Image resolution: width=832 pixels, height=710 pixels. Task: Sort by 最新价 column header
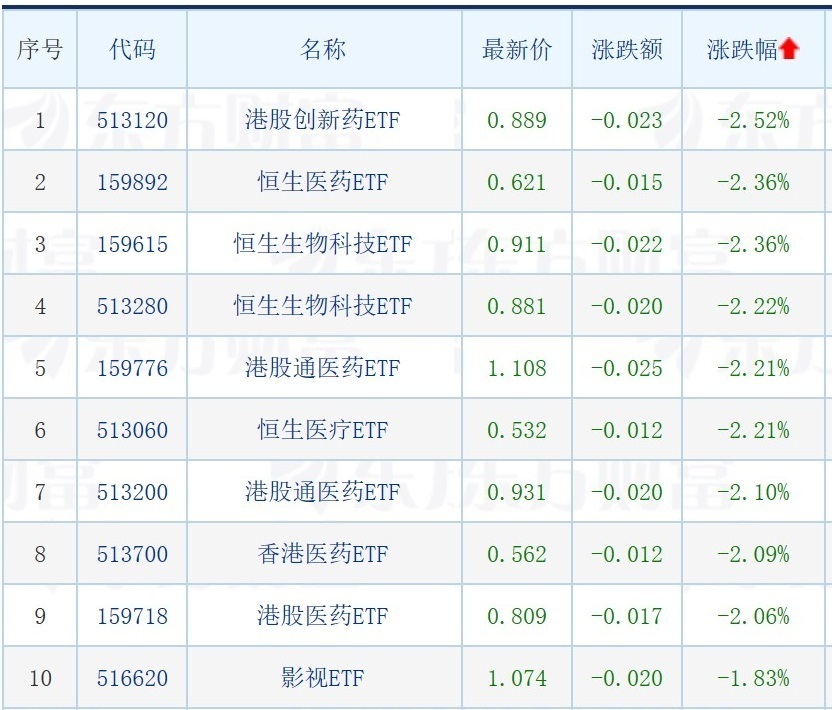[517, 49]
